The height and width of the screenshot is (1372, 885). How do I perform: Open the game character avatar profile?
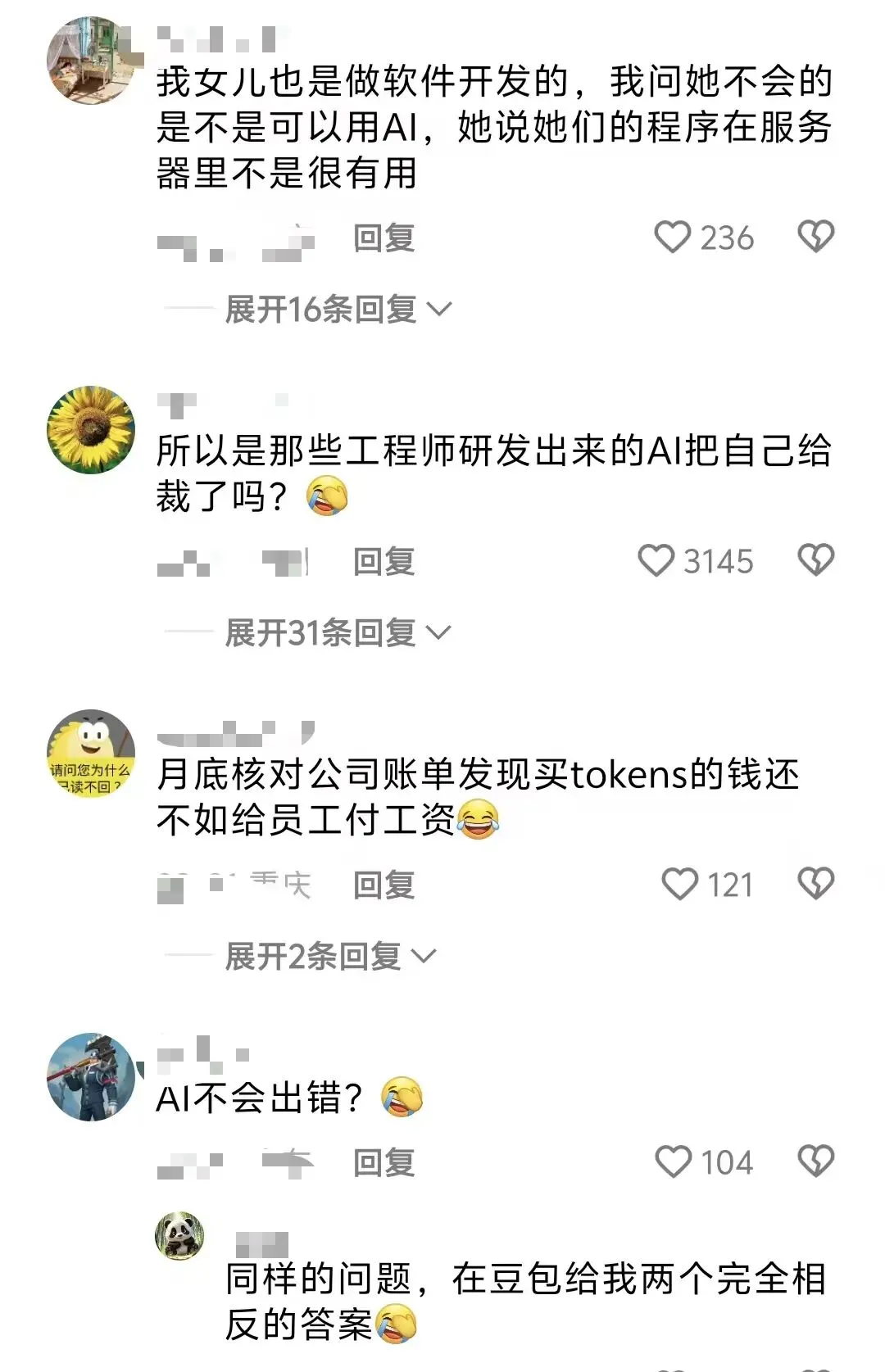point(91,1076)
